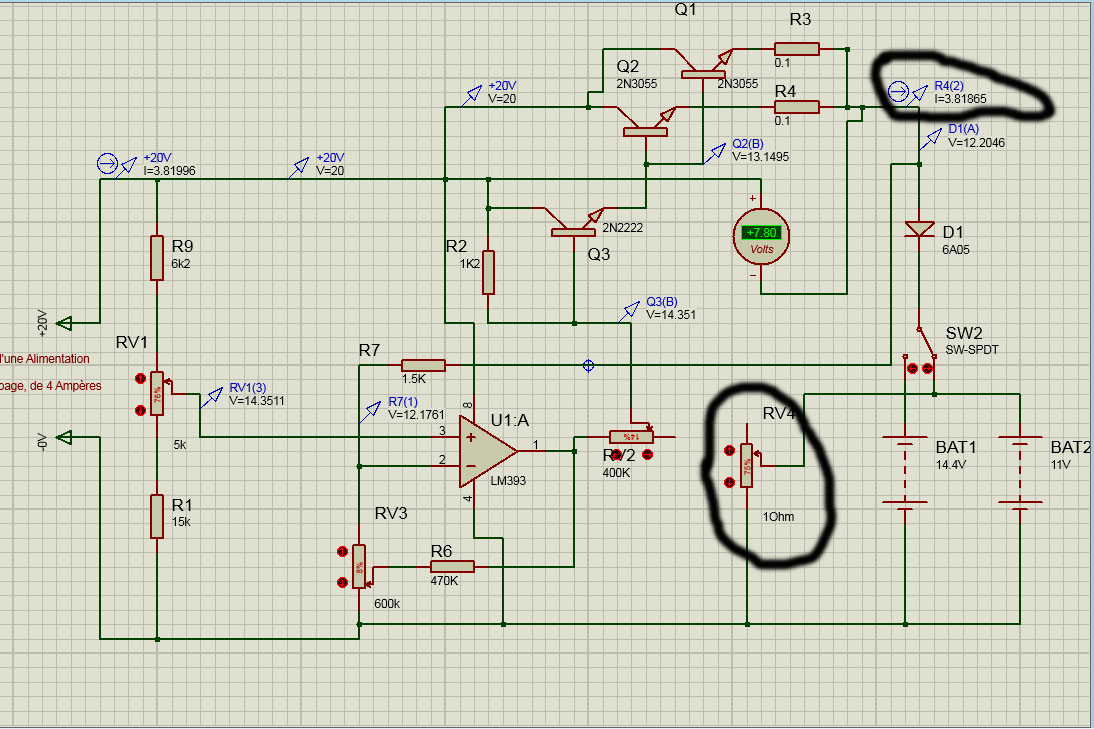The image size is (1094, 729).
Task: Click the blue origin marker near R7 wire
Action: click(588, 366)
